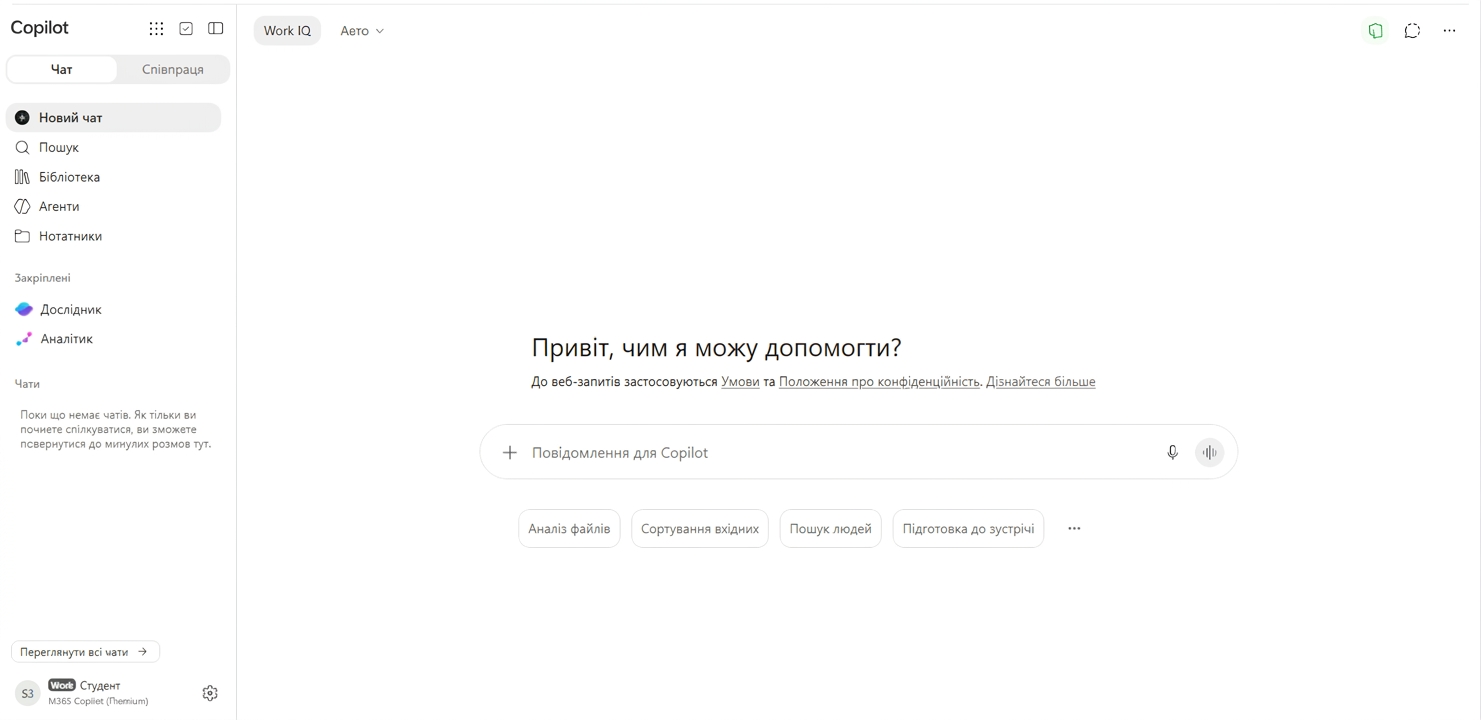Follow the Дізнайтеся більше link
Image resolution: width=1481 pixels, height=720 pixels.
pos(1041,382)
